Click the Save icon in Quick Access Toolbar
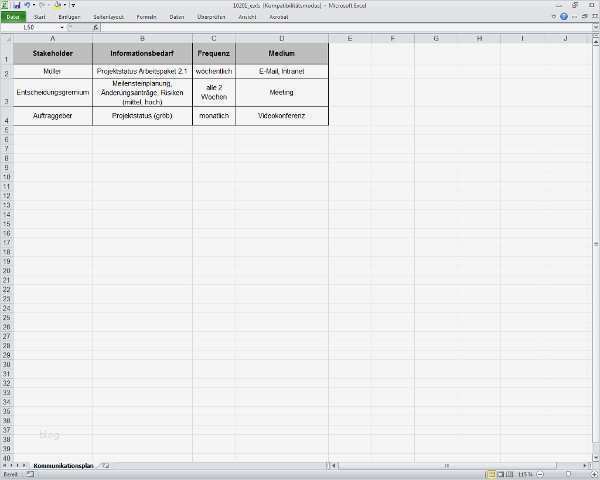600x480 pixels. coord(17,5)
